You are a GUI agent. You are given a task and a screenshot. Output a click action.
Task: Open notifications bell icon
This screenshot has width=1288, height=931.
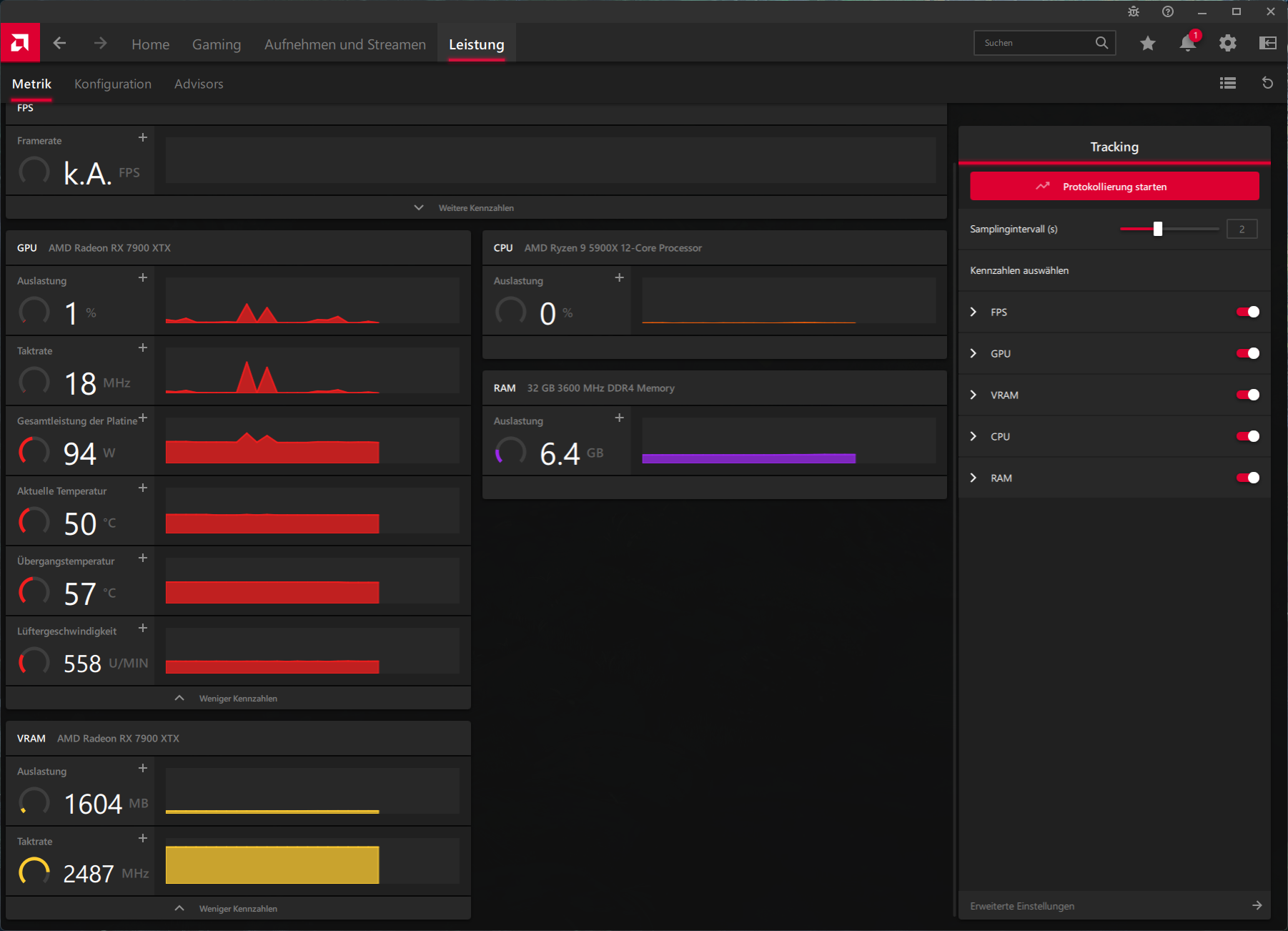click(x=1188, y=43)
